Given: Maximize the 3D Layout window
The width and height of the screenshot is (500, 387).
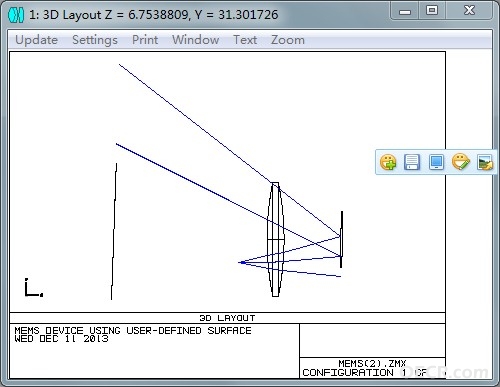Looking at the screenshot, I should (432, 10).
